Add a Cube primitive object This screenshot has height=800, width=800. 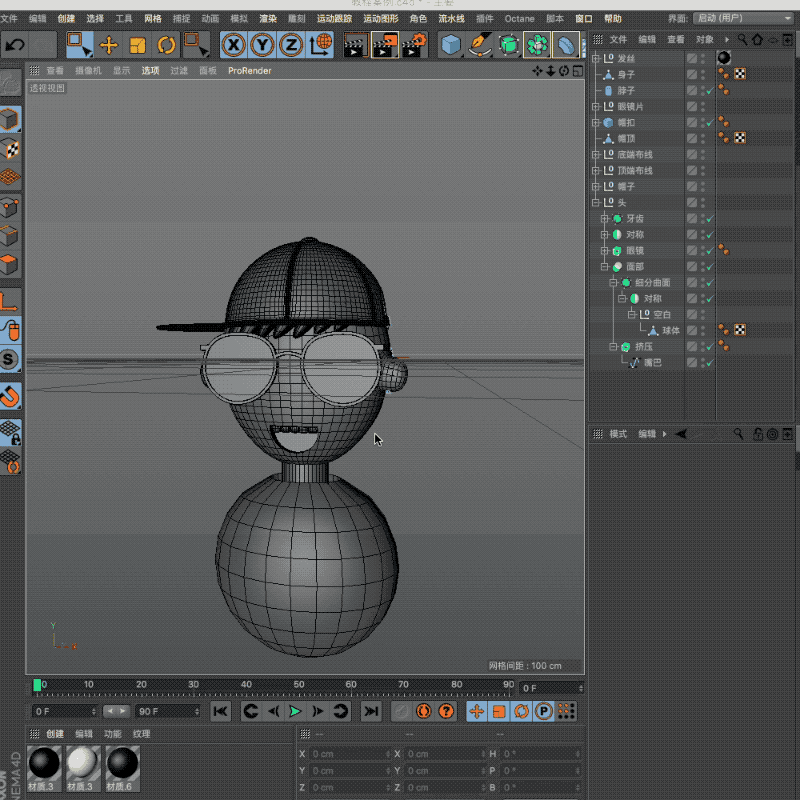click(452, 45)
